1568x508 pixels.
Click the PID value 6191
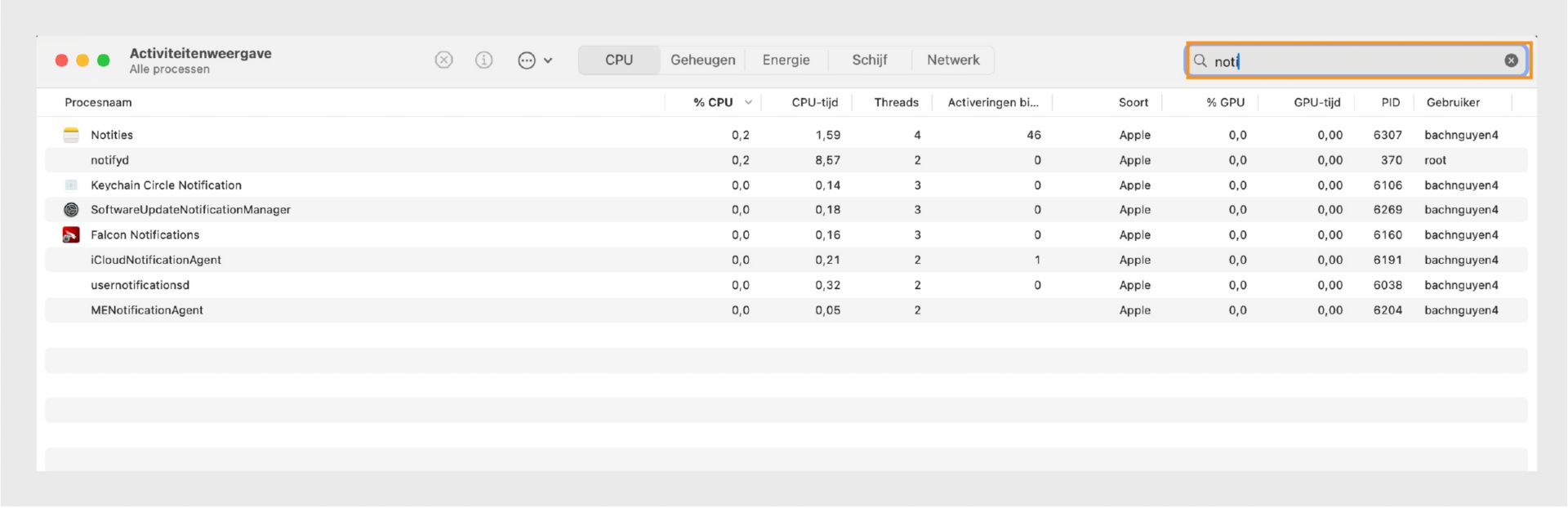coord(1388,260)
